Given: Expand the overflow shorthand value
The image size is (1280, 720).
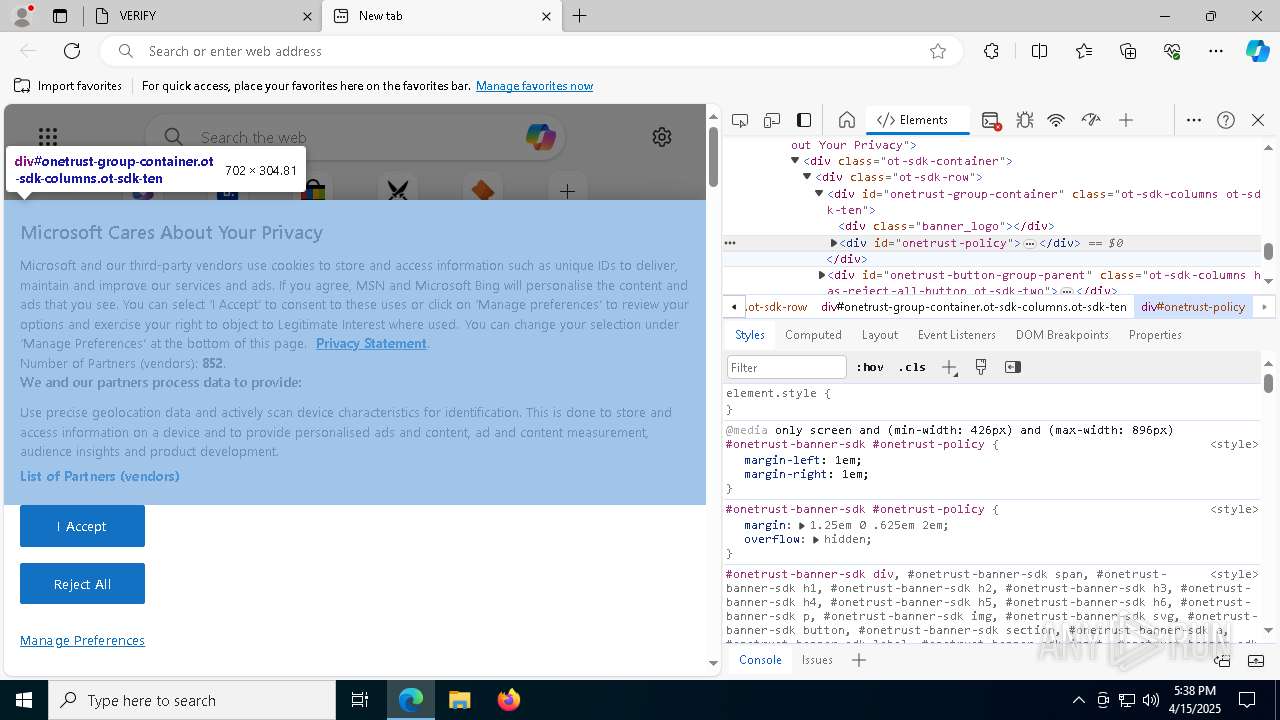Looking at the screenshot, I should 816,540.
